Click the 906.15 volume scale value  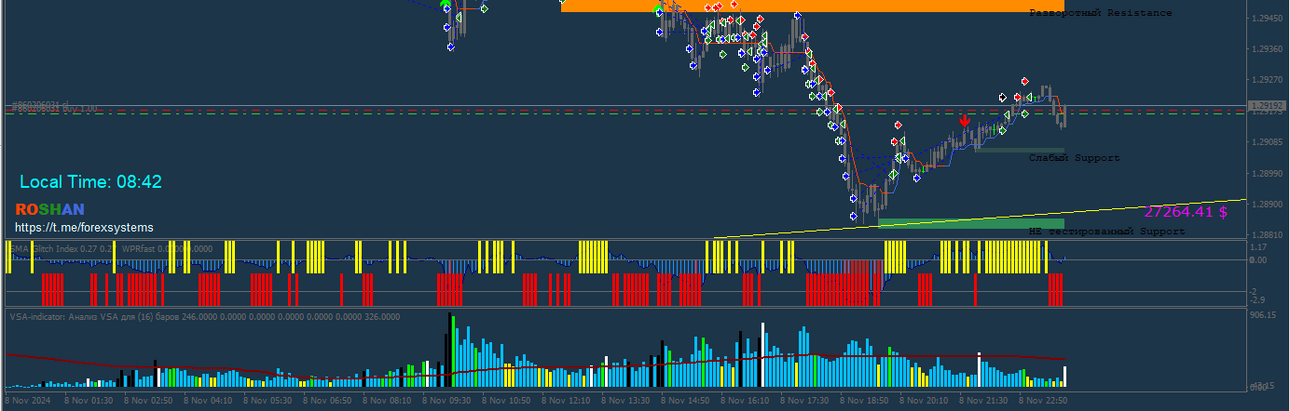point(1265,315)
